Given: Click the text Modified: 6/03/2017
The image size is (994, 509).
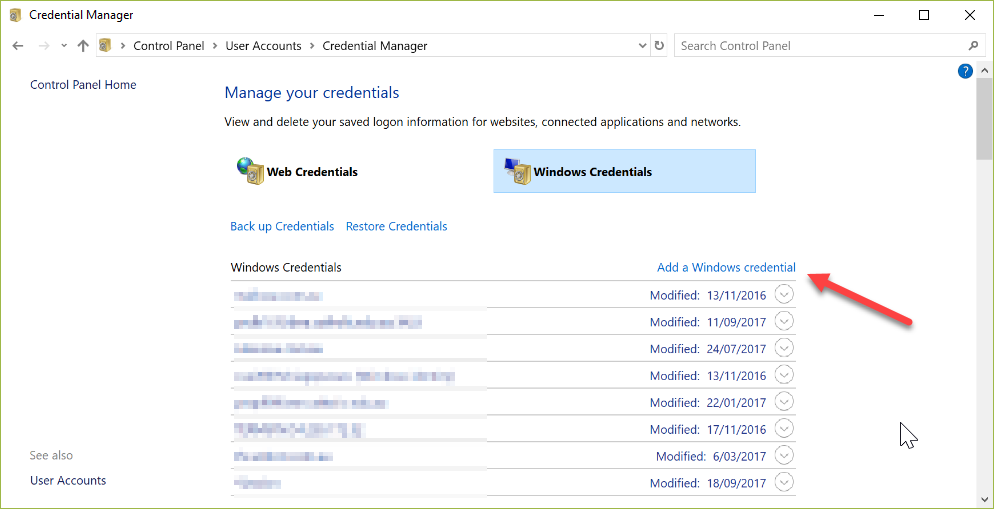Looking at the screenshot, I should click(x=711, y=456).
